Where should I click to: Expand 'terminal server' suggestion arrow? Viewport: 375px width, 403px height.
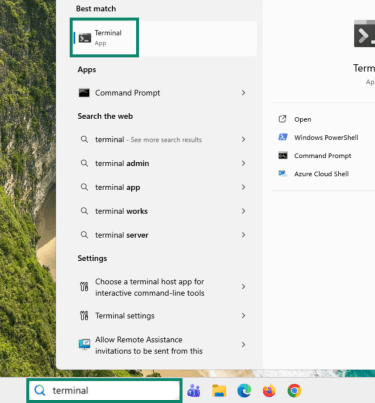pyautogui.click(x=243, y=235)
